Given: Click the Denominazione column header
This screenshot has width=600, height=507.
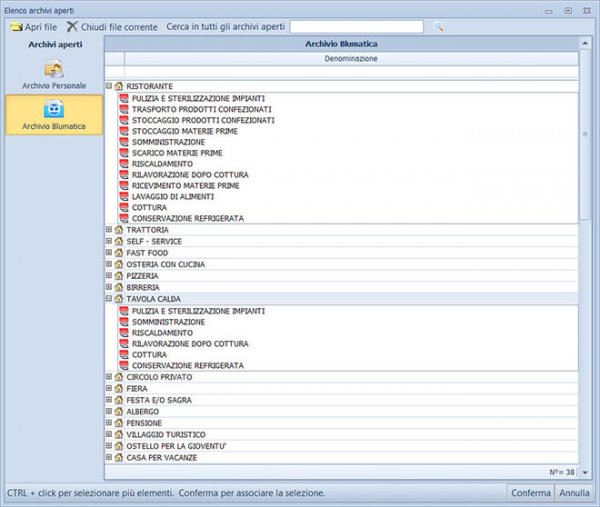Looking at the screenshot, I should (343, 59).
